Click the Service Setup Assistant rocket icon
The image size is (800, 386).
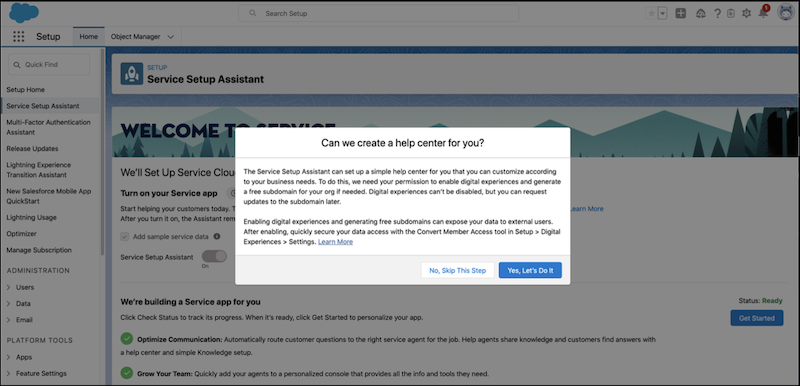(132, 74)
